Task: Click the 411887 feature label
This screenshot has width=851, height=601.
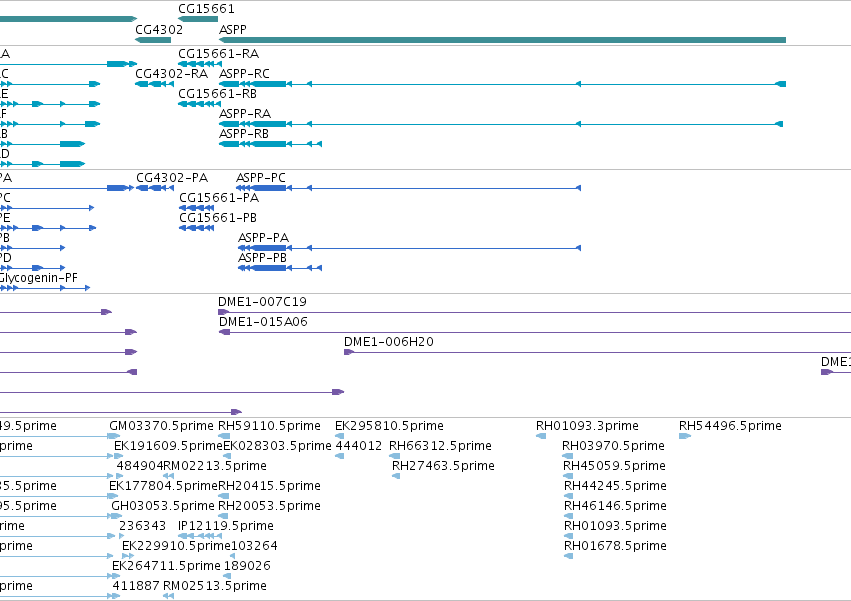Action: point(136,586)
